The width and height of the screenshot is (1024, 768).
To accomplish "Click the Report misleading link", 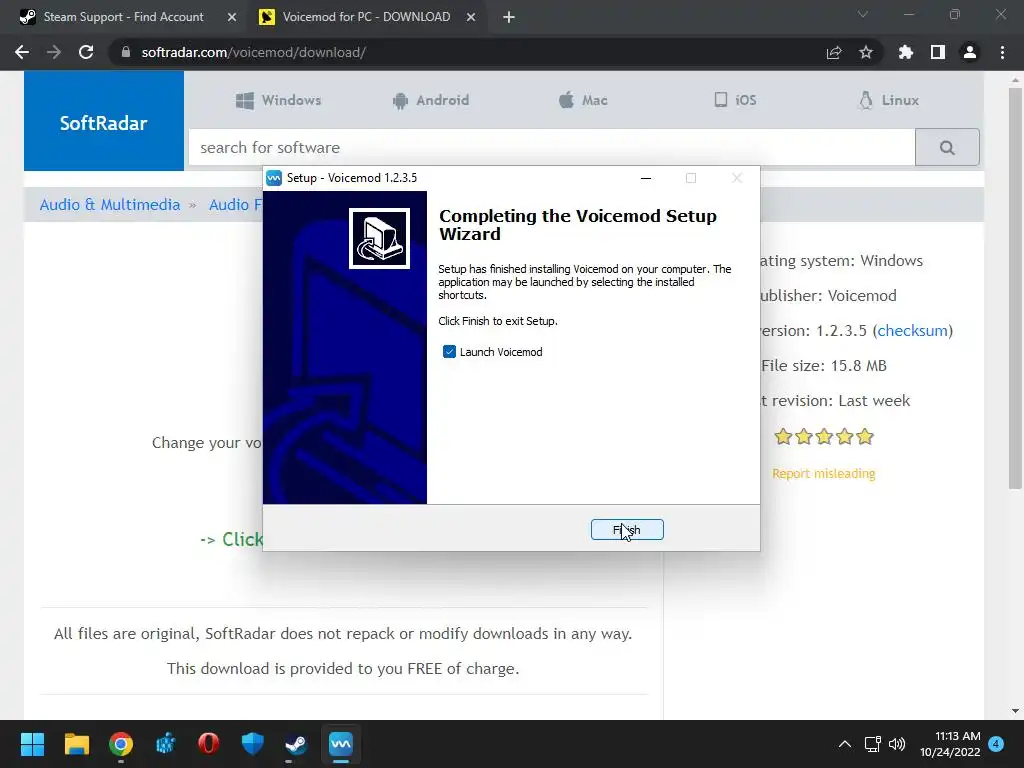I will [824, 473].
